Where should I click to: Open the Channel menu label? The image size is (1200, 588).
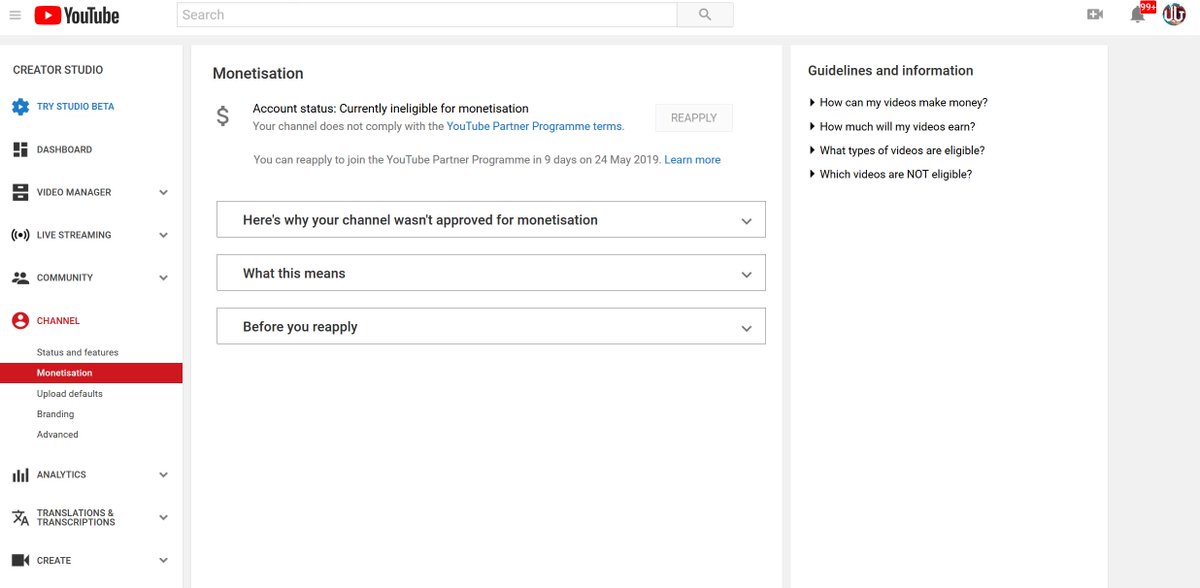pyautogui.click(x=58, y=321)
